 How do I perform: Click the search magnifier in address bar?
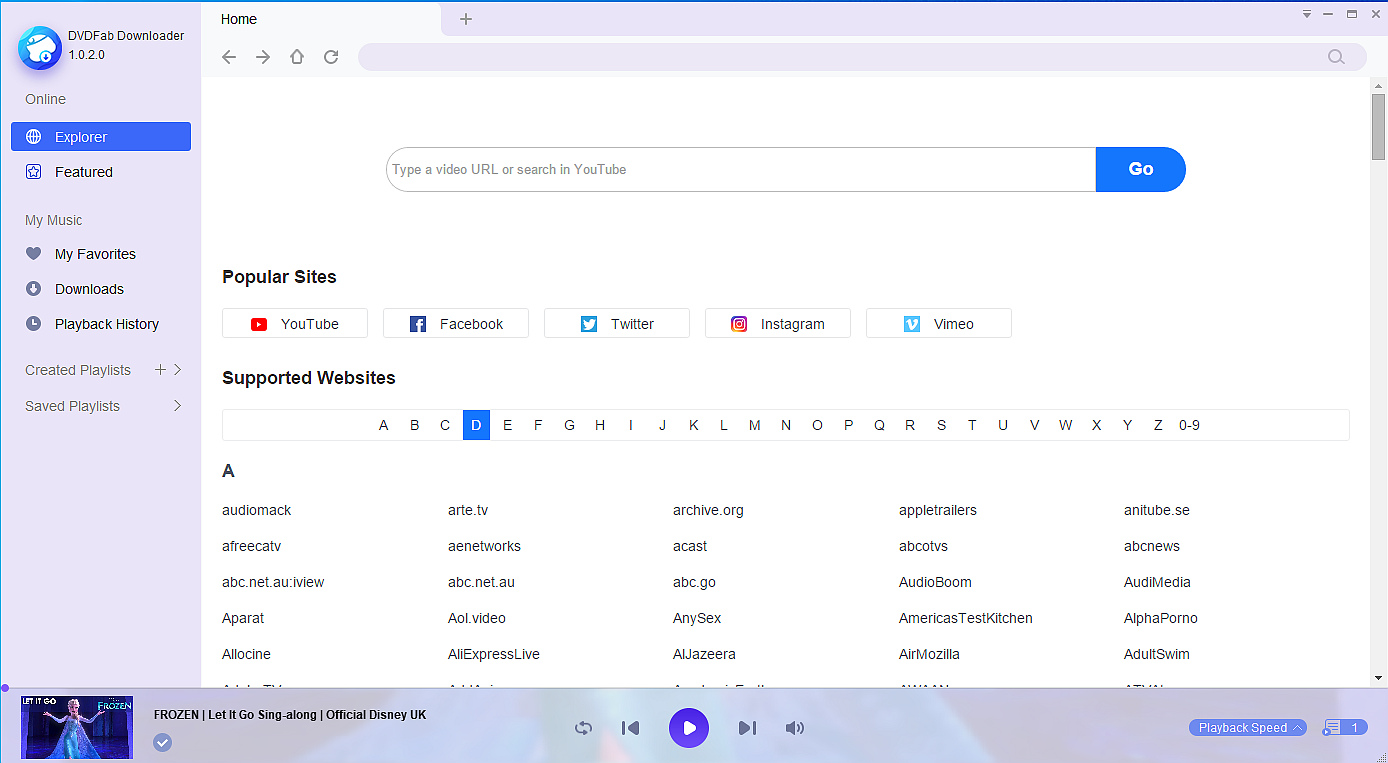click(1336, 57)
